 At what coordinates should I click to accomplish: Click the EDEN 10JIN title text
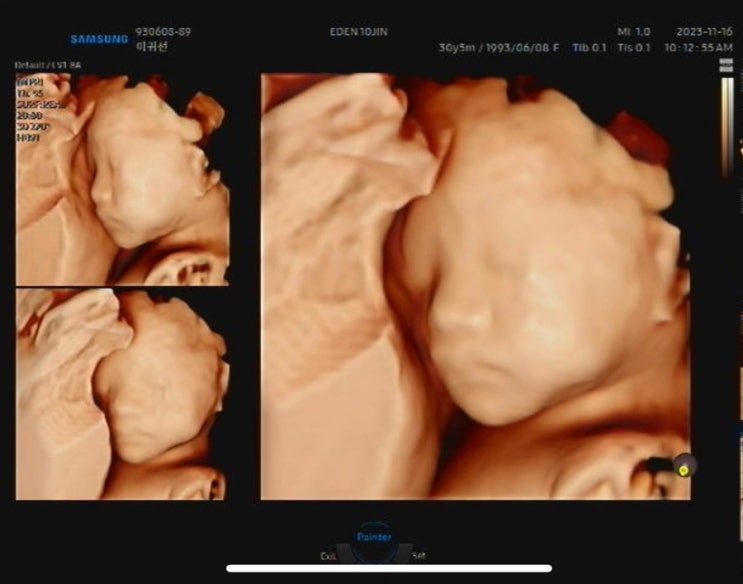(359, 32)
